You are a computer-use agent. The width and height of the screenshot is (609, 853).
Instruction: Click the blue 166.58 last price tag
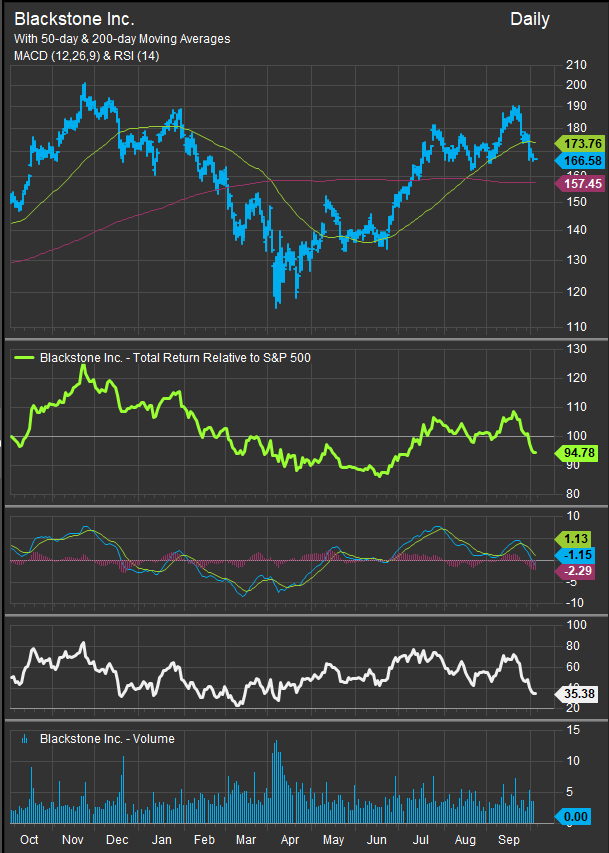(x=577, y=161)
